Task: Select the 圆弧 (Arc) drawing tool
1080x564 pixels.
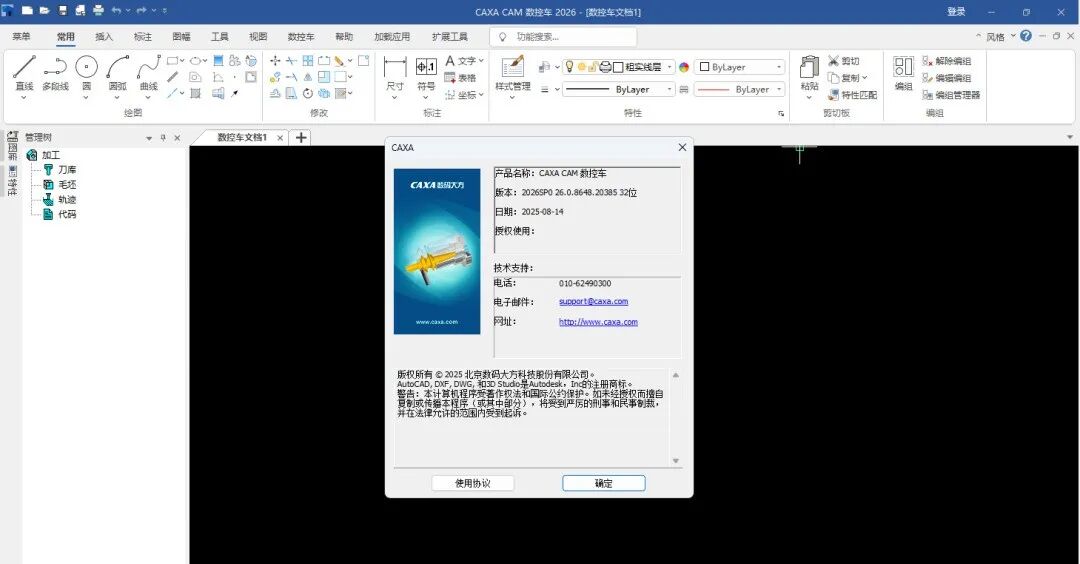Action: tap(118, 72)
